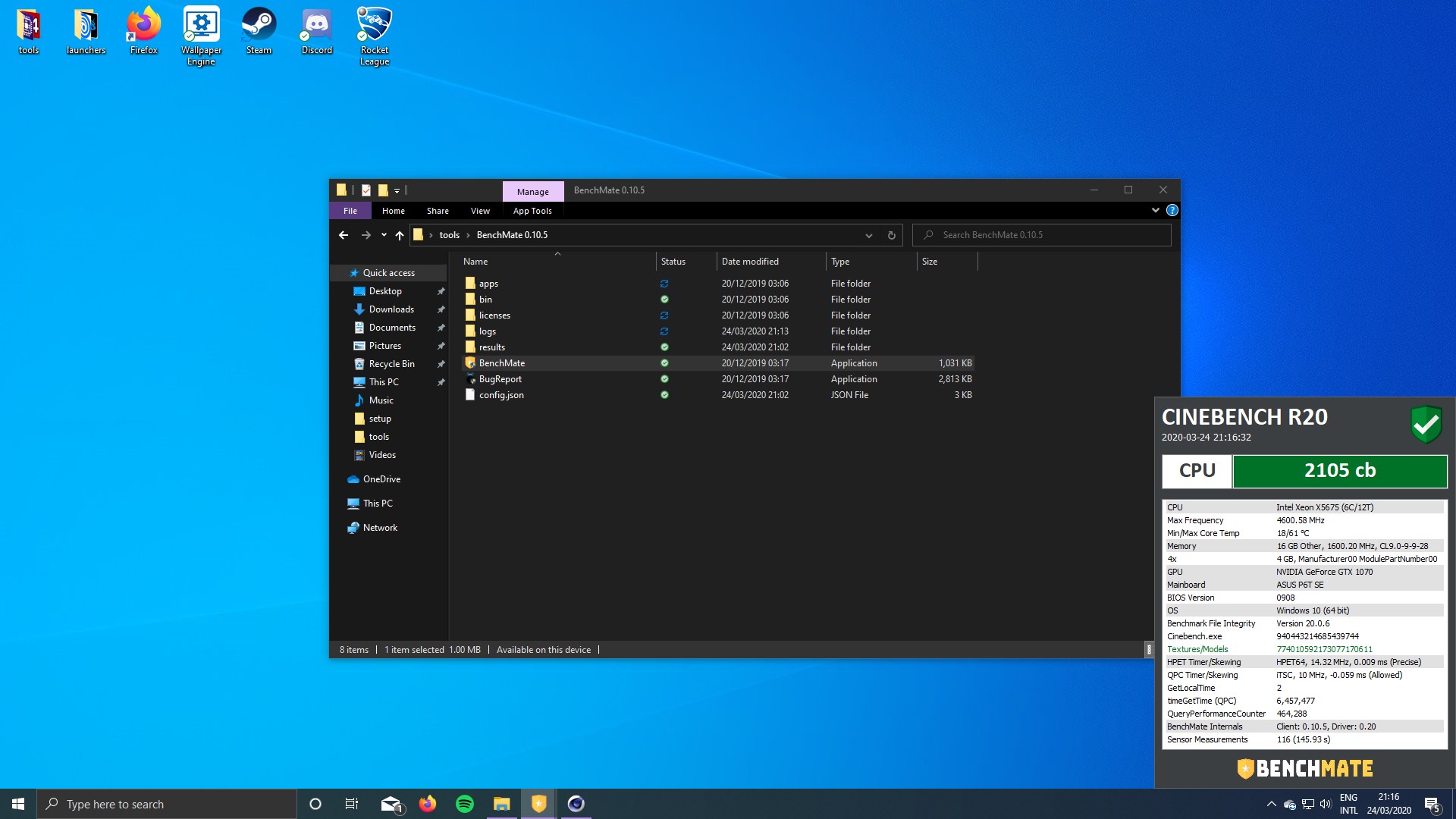Launch Firefox from the desktop
1456x819 pixels.
pos(143,32)
